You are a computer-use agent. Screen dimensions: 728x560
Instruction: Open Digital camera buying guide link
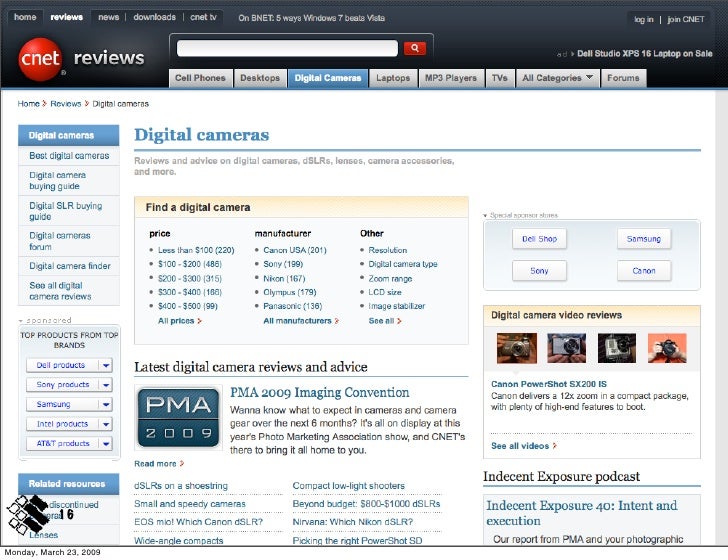click(x=58, y=181)
